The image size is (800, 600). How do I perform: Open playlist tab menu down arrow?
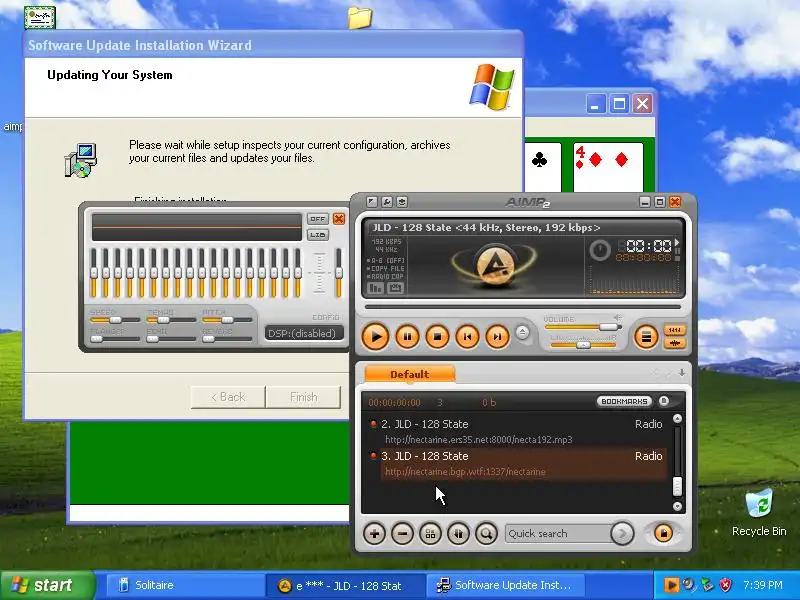coord(682,373)
